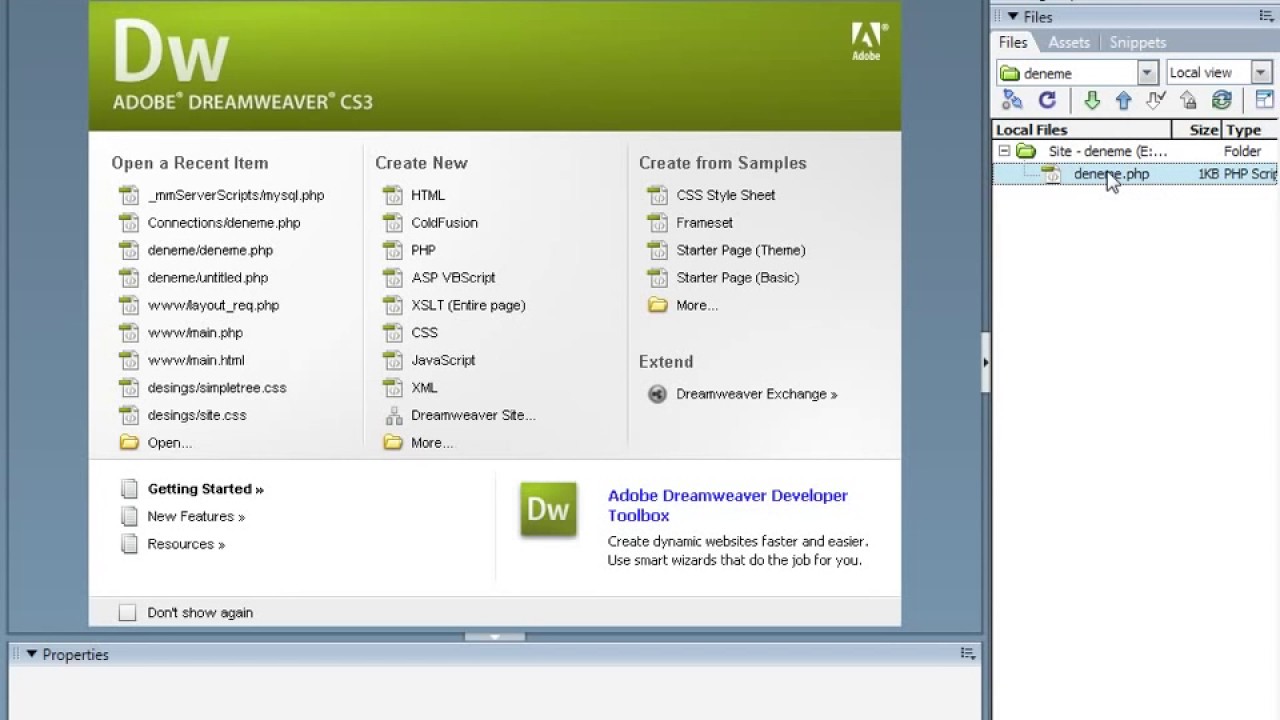Screen dimensions: 1280x720
Task: Click the folder icon beside Create from Samples More
Action: (x=657, y=305)
